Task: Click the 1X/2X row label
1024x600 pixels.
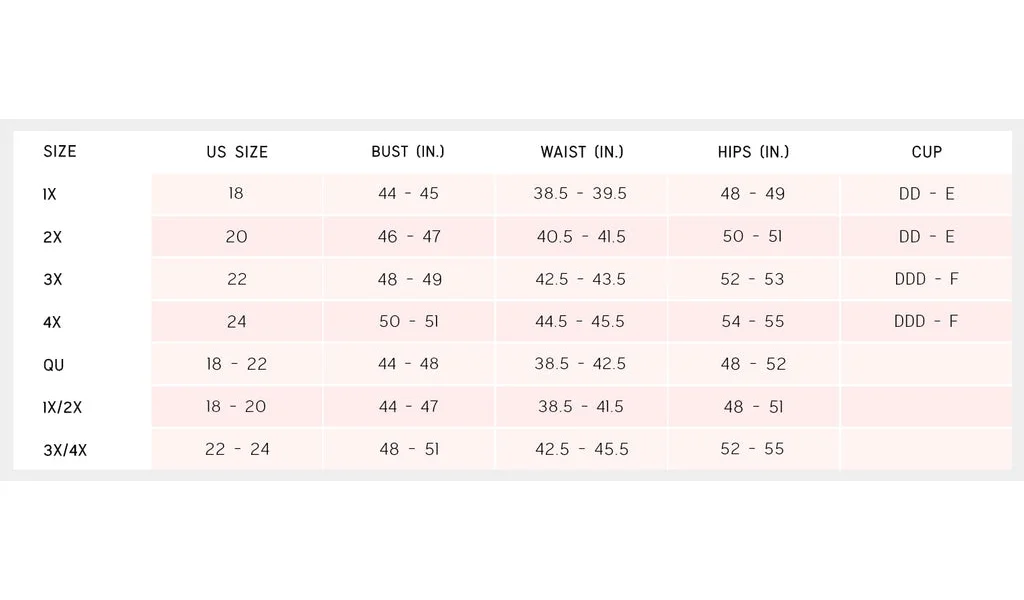Action: click(63, 407)
